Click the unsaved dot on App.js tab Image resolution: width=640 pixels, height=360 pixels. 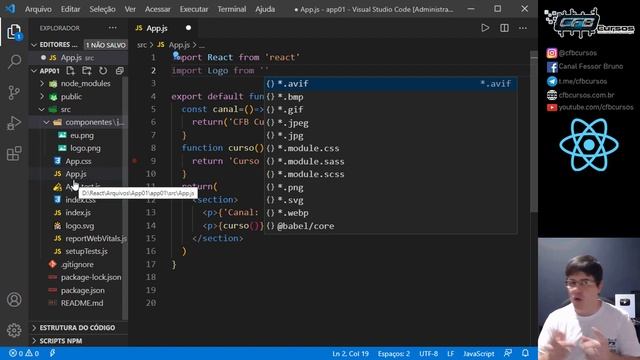pos(188,28)
